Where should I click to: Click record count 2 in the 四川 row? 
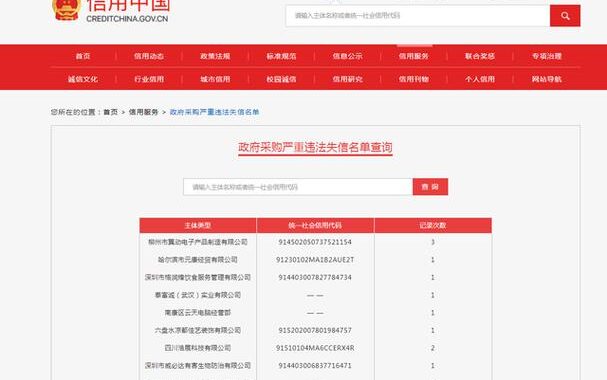pyautogui.click(x=433, y=348)
